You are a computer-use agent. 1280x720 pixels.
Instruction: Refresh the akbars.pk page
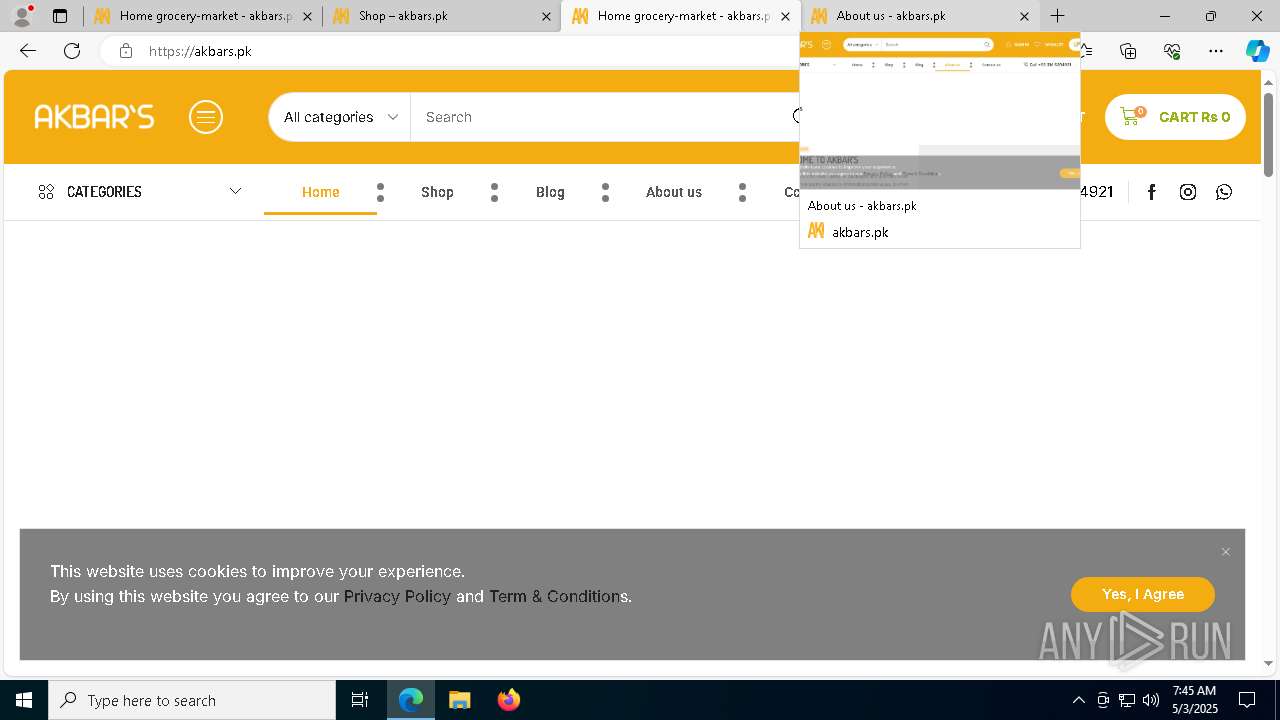(x=72, y=51)
